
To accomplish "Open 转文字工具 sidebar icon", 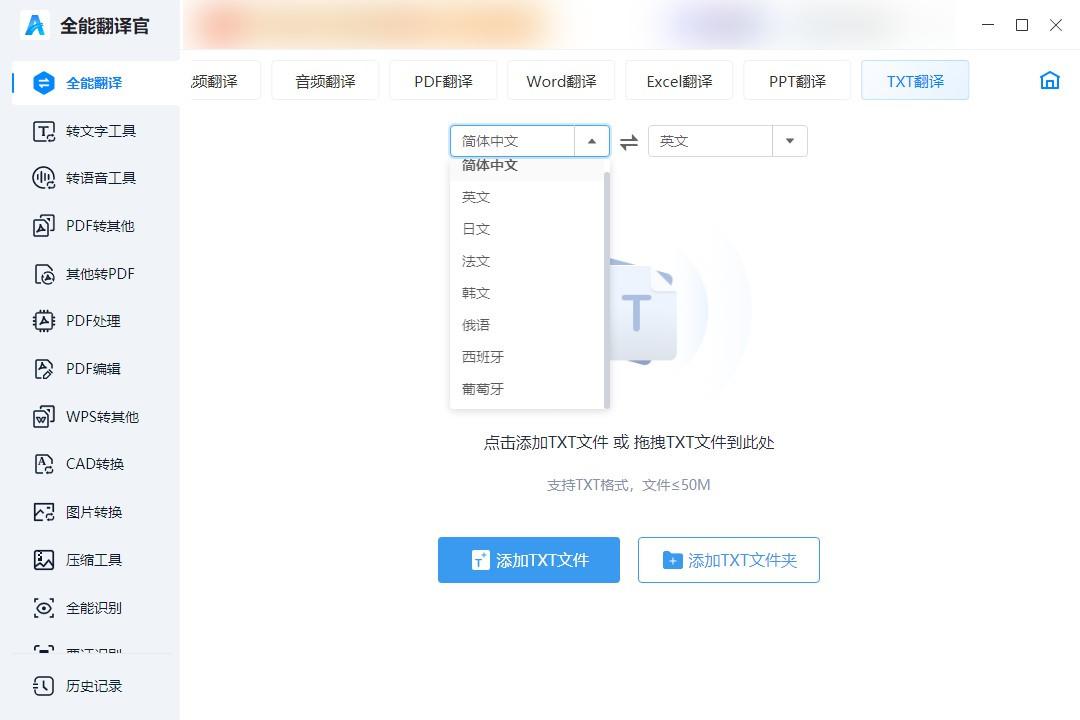I will tap(43, 131).
